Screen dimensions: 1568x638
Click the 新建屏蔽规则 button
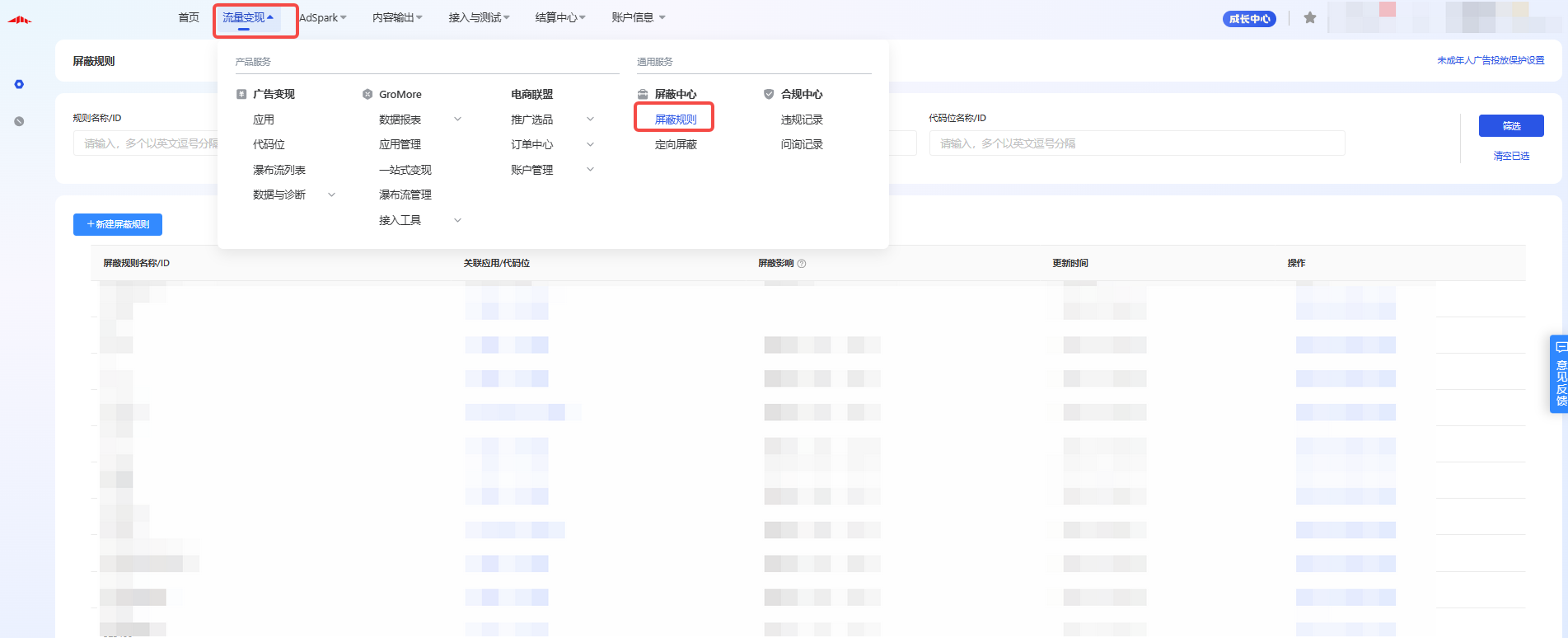coord(118,224)
